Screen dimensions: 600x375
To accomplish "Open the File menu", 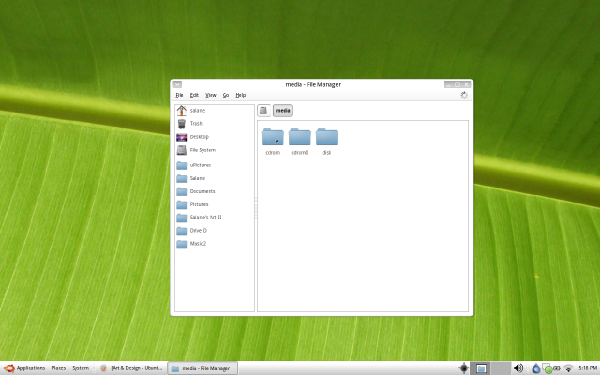I will click(x=179, y=95).
